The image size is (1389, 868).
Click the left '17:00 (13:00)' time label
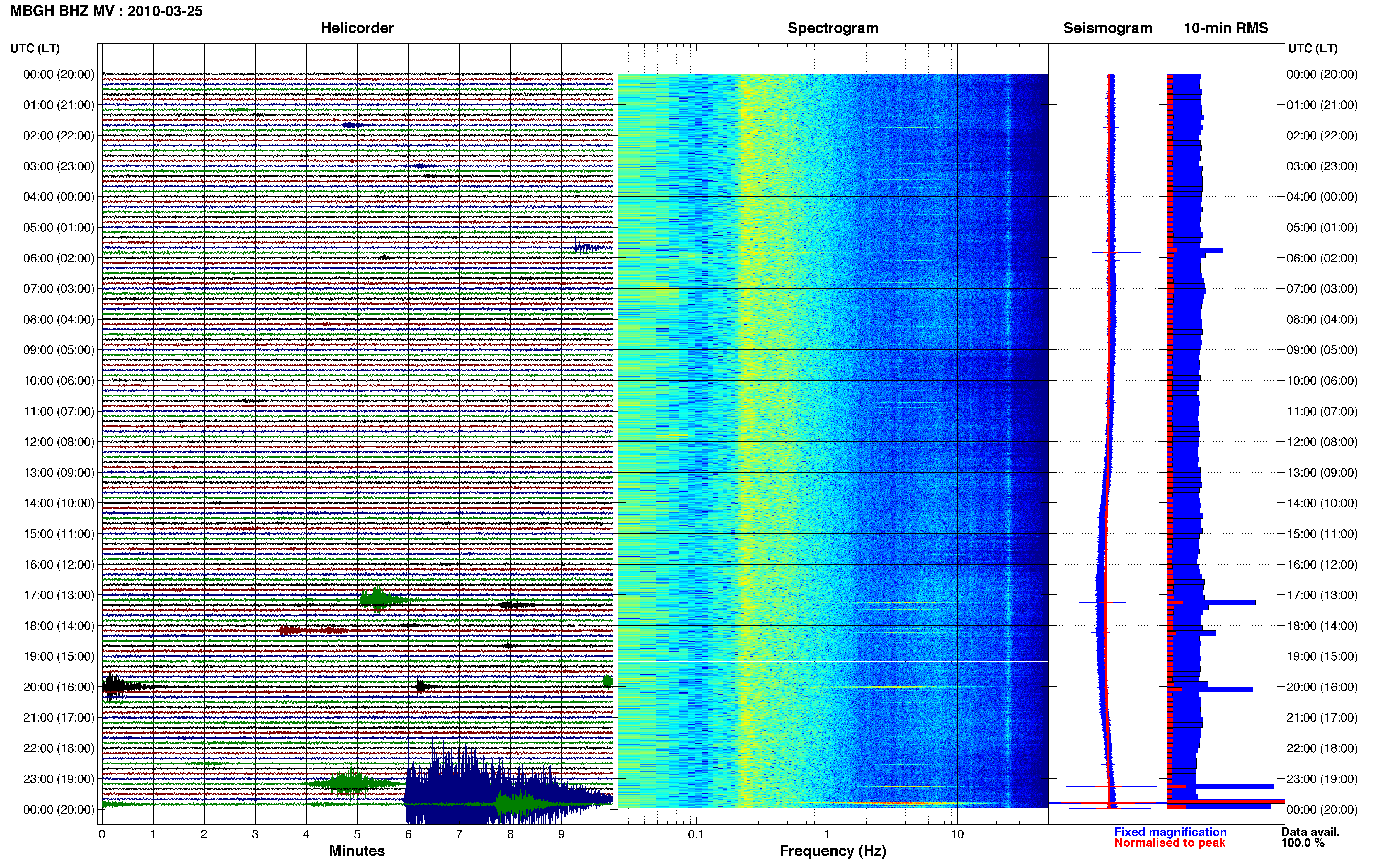click(59, 595)
